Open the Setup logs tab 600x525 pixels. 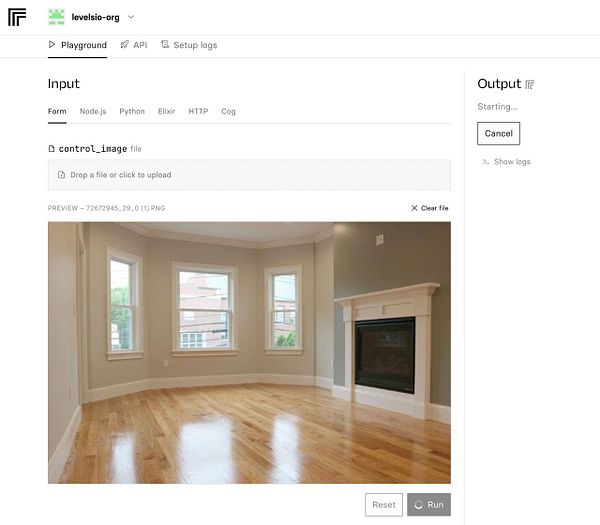189,45
